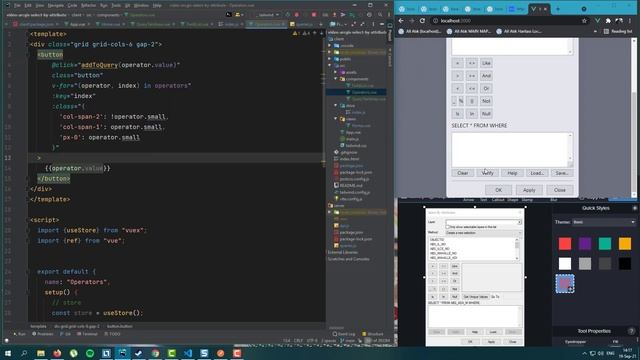Select Scratches and Consoles in project tree
Viewport: 640px width, 360px height.
tap(348, 259)
